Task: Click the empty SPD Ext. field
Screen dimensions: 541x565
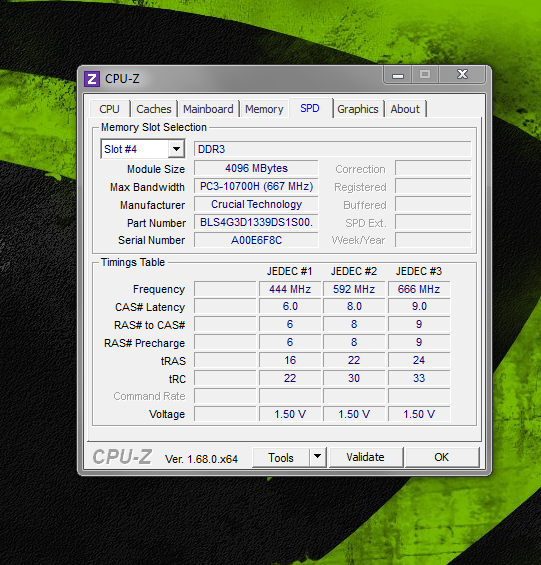Action: click(433, 222)
